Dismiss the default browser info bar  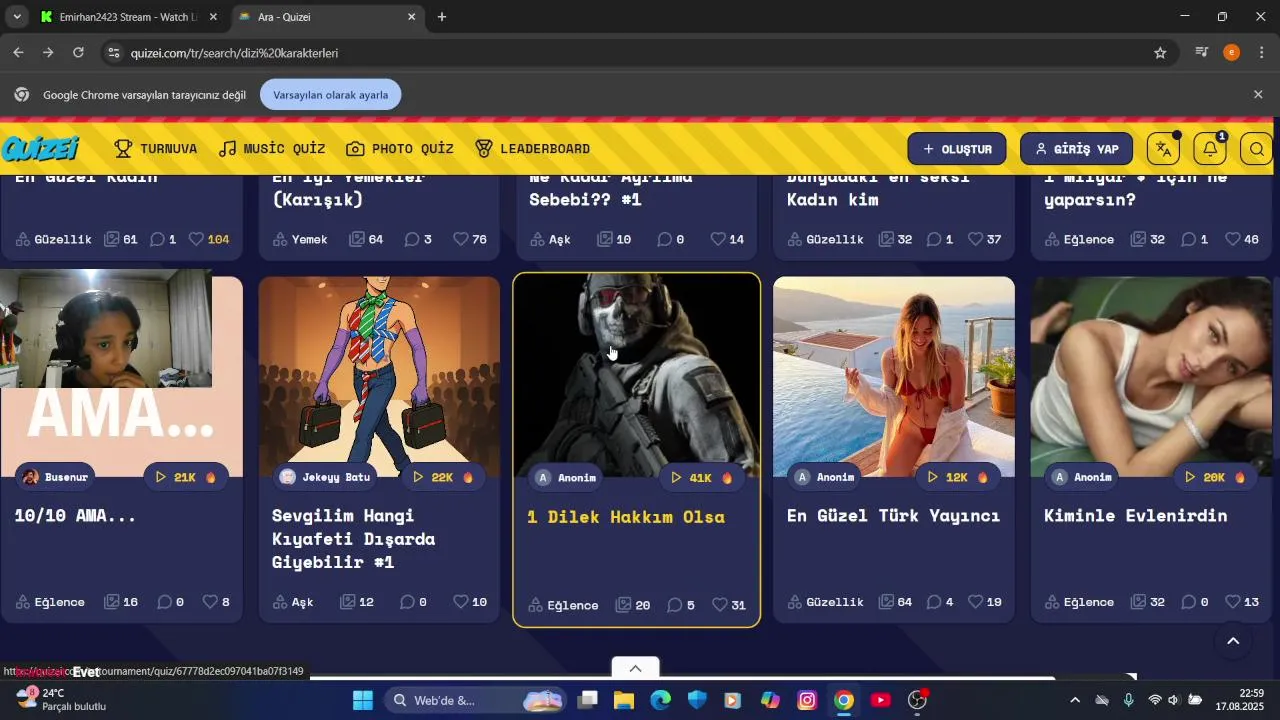(1258, 94)
